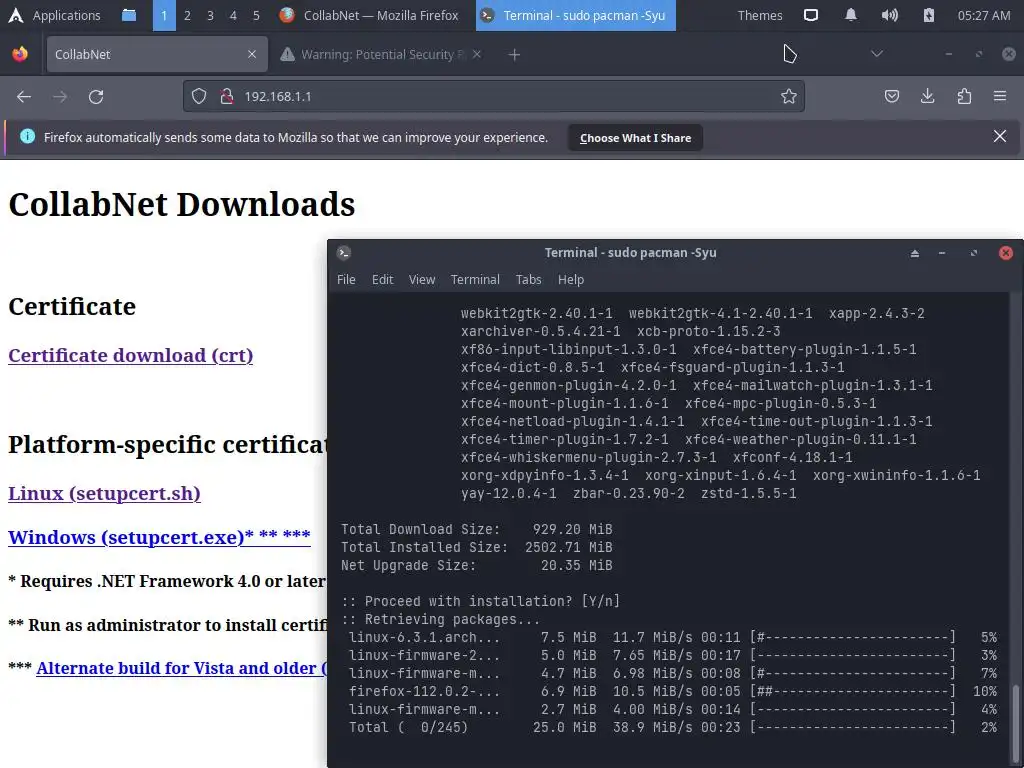Click CollabNet Mozilla Firefox taskbar button
The image size is (1024, 768).
(x=369, y=15)
